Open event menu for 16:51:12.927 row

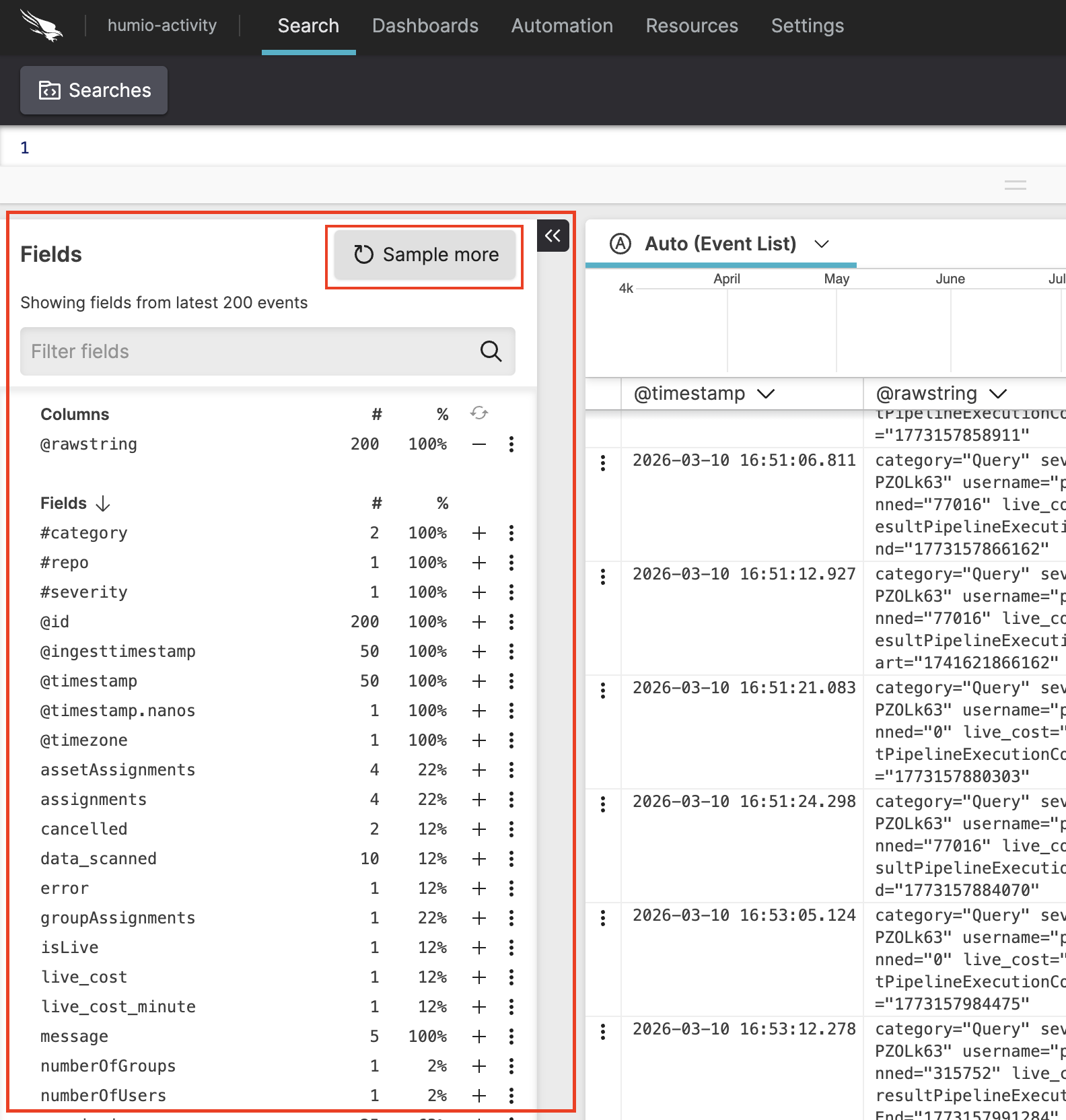pyautogui.click(x=603, y=576)
